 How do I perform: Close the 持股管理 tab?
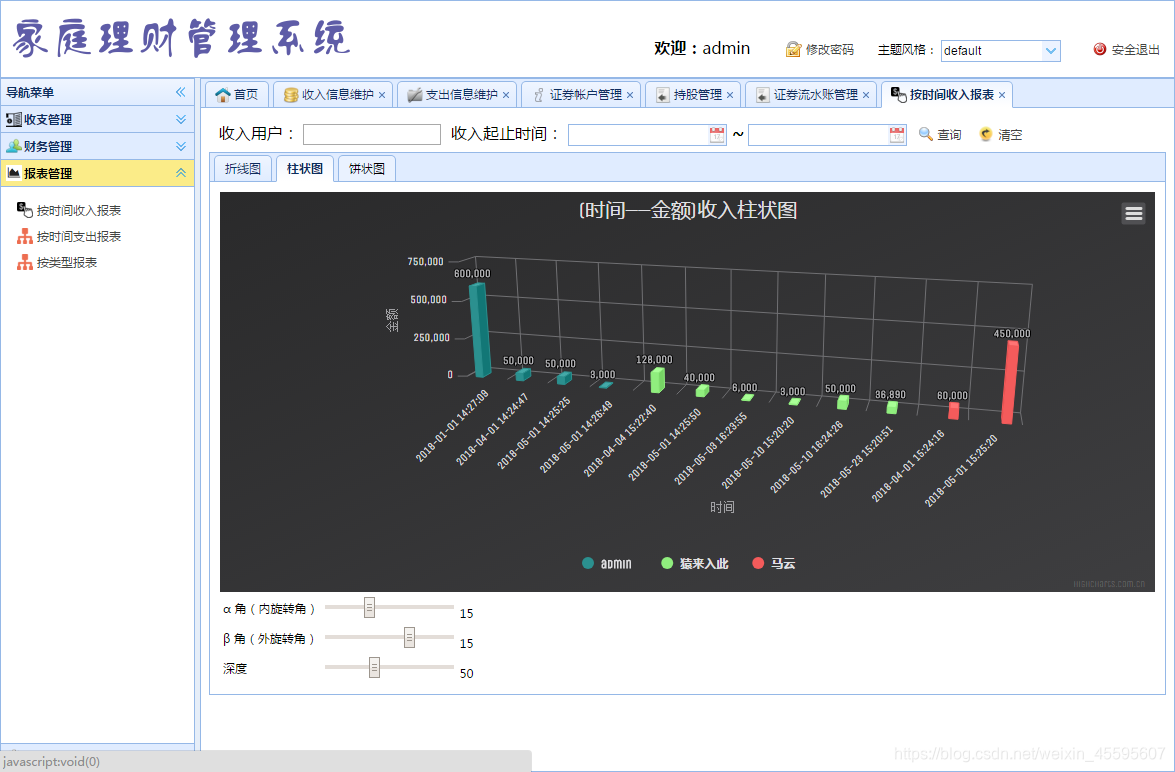[x=730, y=95]
